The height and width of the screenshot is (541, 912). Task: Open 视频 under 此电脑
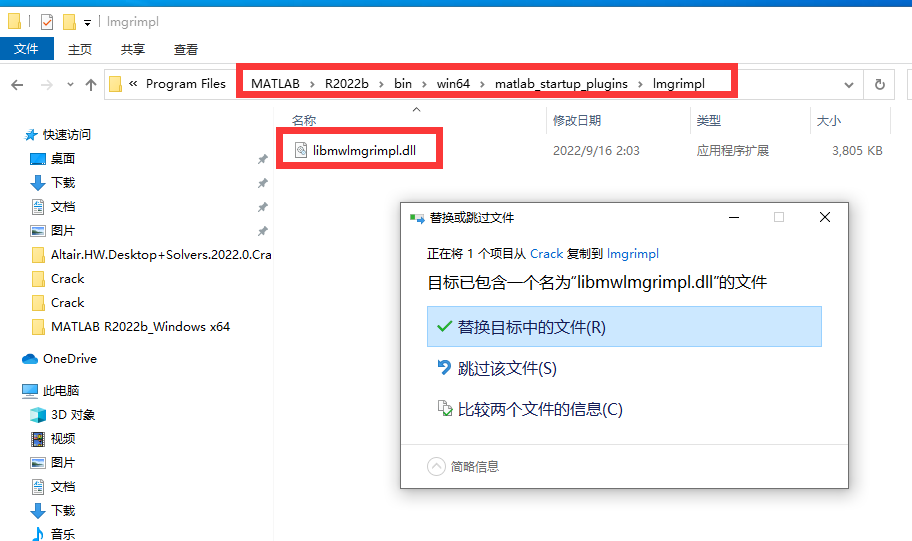pyautogui.click(x=62, y=439)
